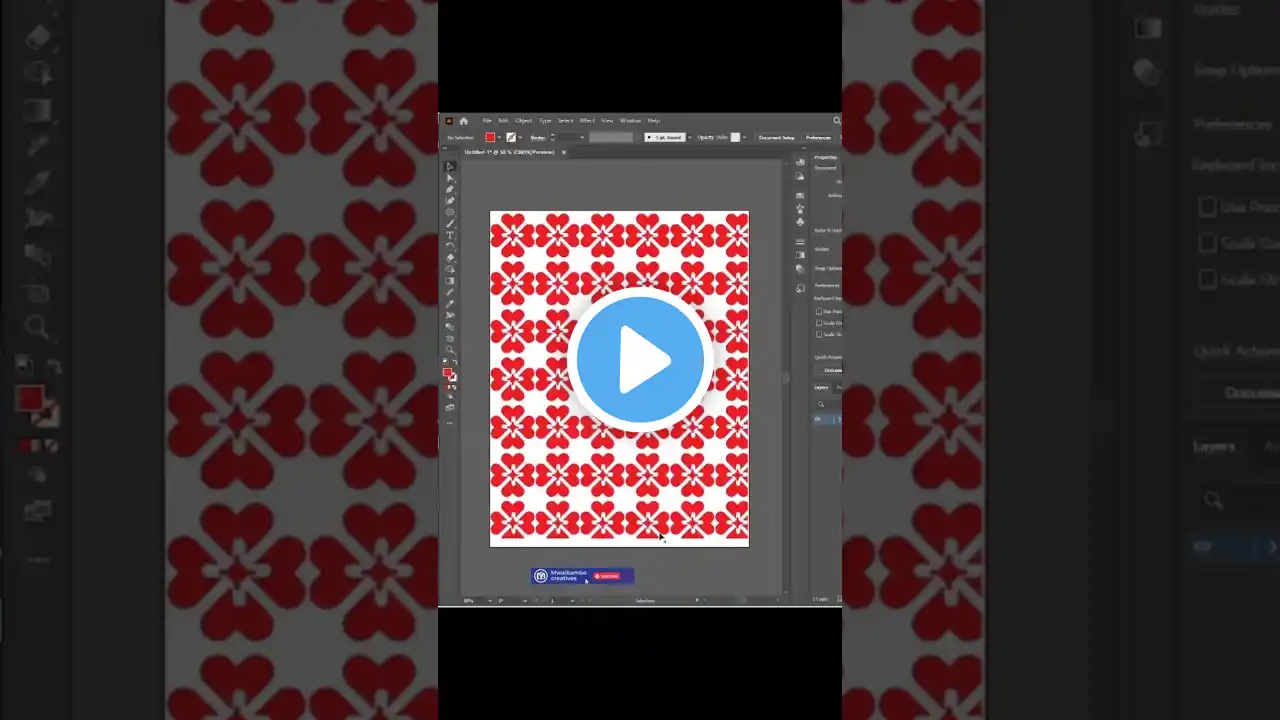Open the brush definition dropdown arrow

pos(689,138)
